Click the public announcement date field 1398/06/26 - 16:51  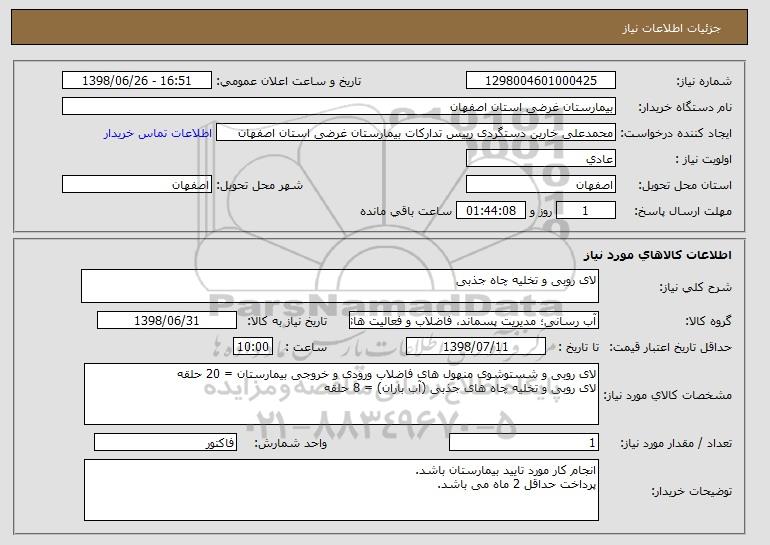click(137, 81)
